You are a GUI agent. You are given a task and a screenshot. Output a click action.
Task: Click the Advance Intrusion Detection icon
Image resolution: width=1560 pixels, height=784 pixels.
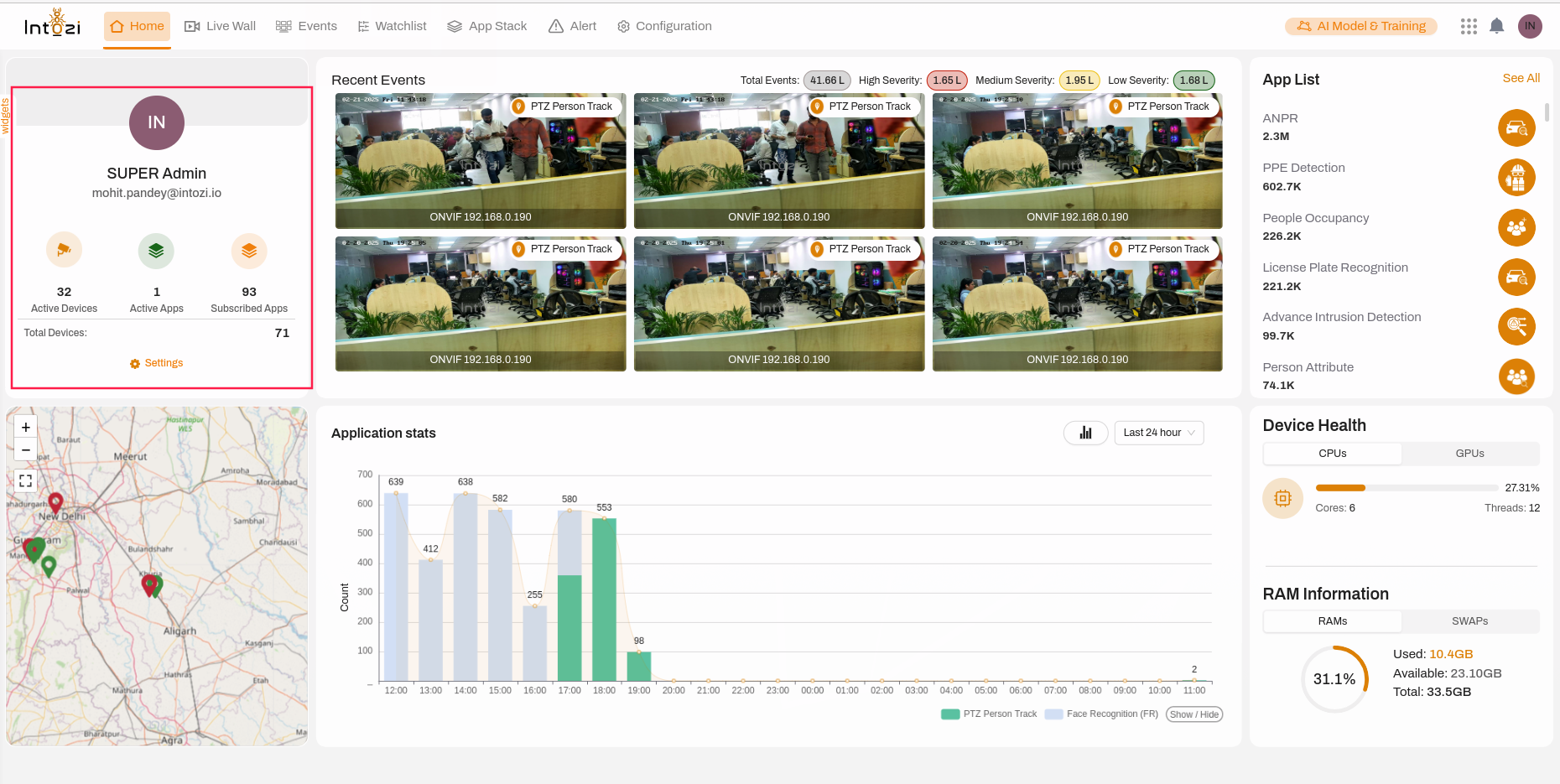point(1516,326)
